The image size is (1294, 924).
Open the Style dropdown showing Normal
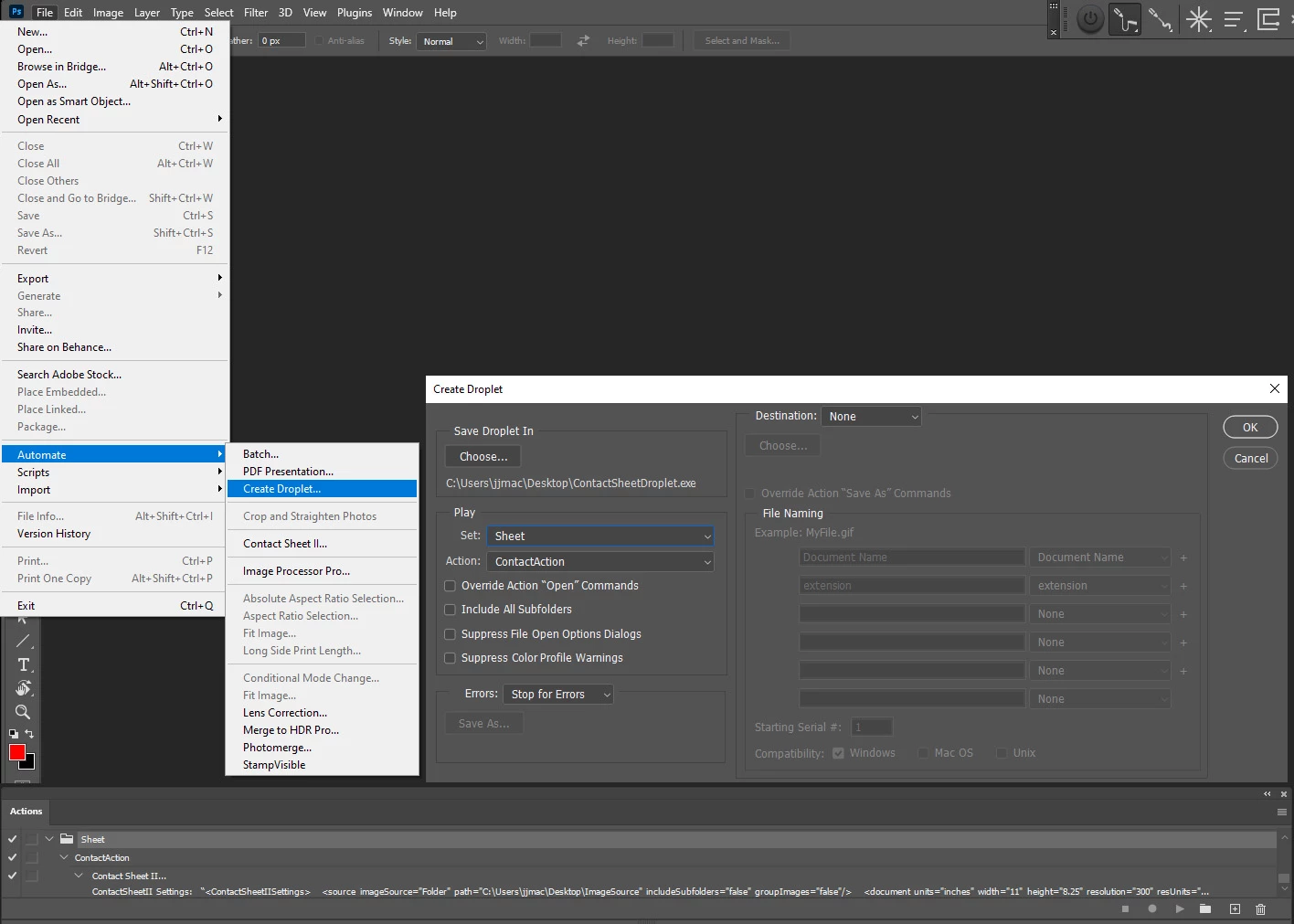(451, 41)
